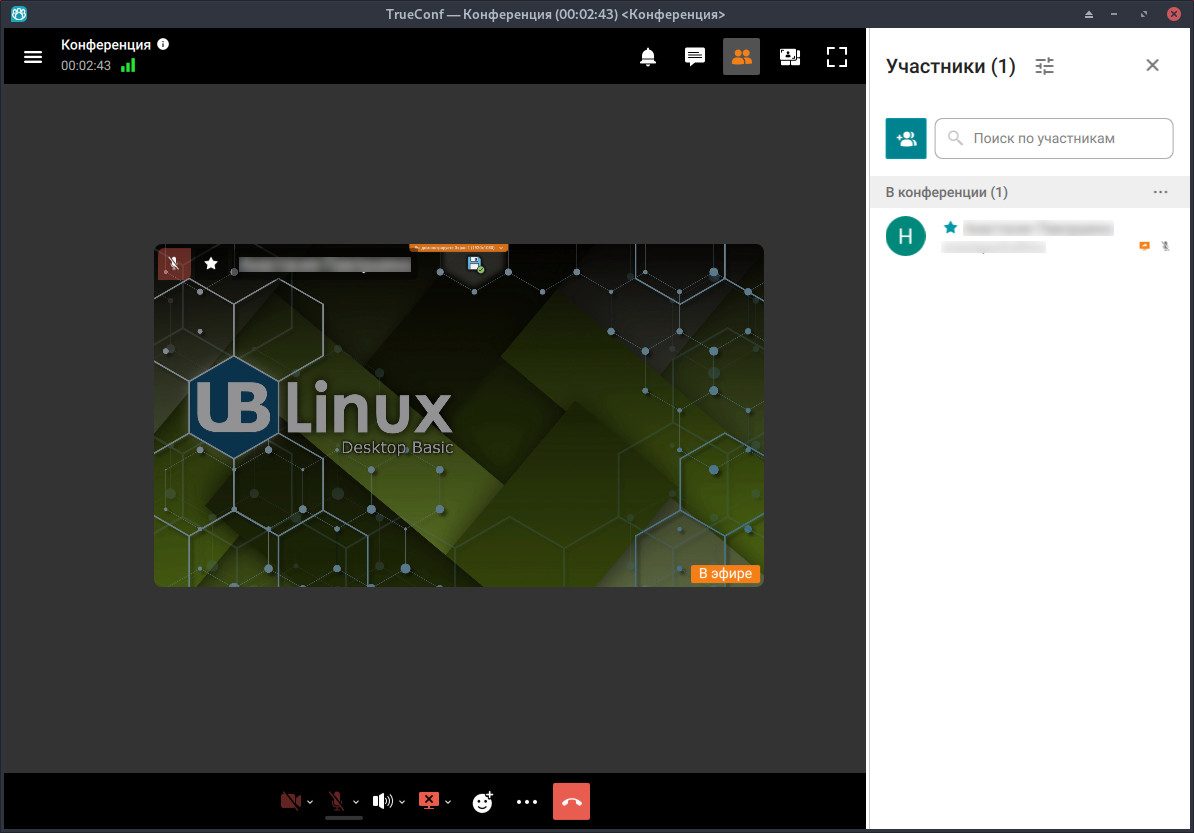Enter full screen mode
The width and height of the screenshot is (1194, 833).
coord(837,57)
